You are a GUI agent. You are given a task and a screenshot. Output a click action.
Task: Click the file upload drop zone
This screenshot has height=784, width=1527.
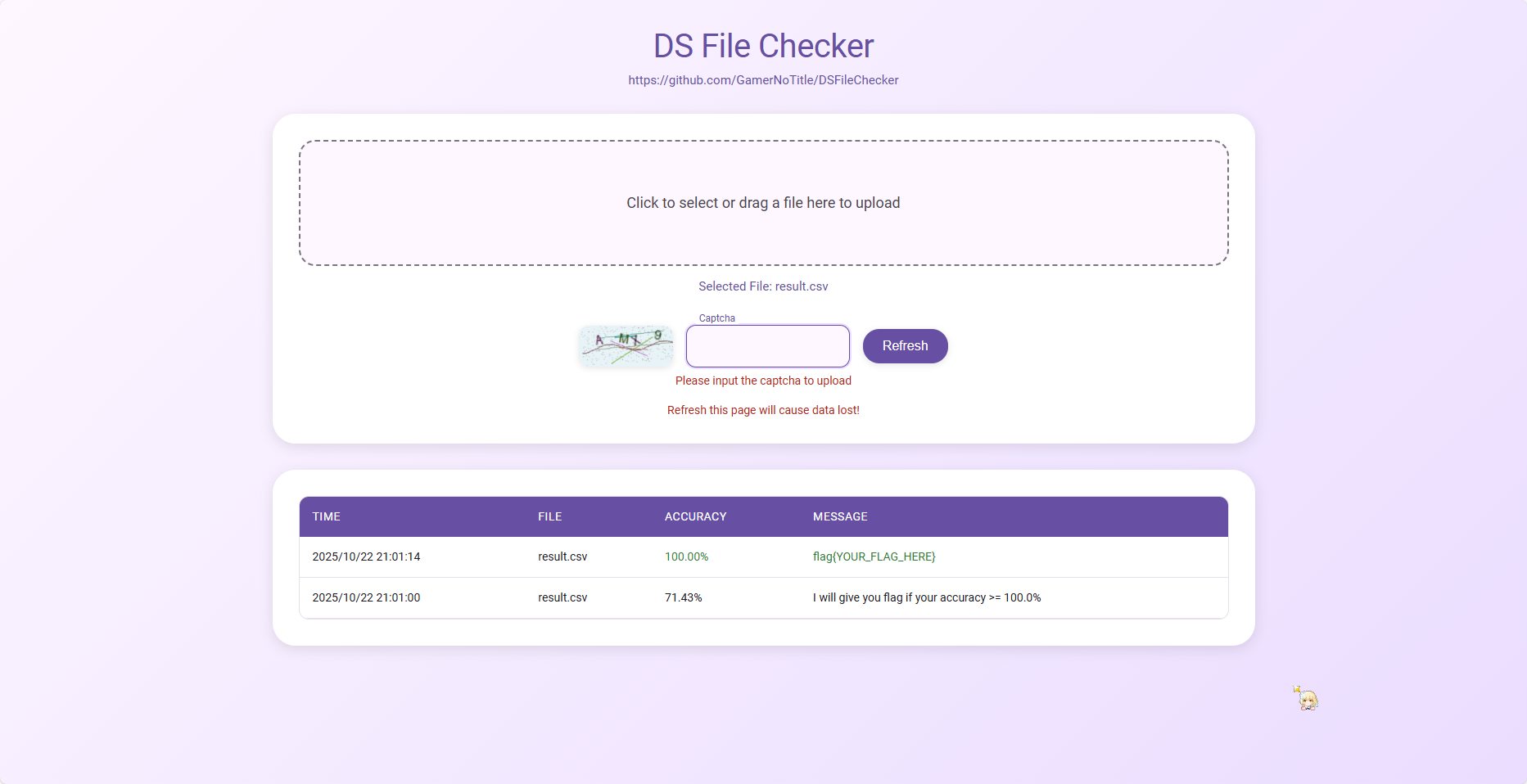(x=763, y=203)
